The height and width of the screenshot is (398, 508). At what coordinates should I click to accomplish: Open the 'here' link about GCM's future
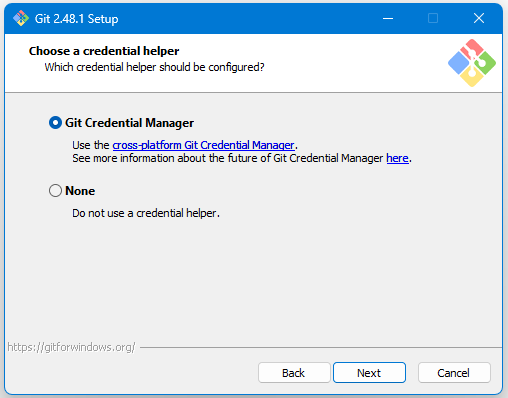[x=397, y=158]
